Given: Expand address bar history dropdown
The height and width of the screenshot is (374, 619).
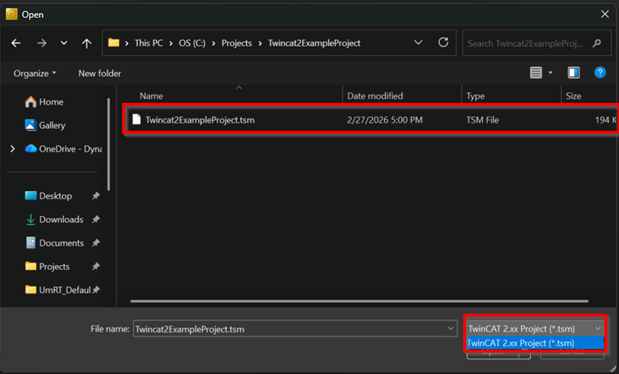Looking at the screenshot, I should (x=418, y=43).
